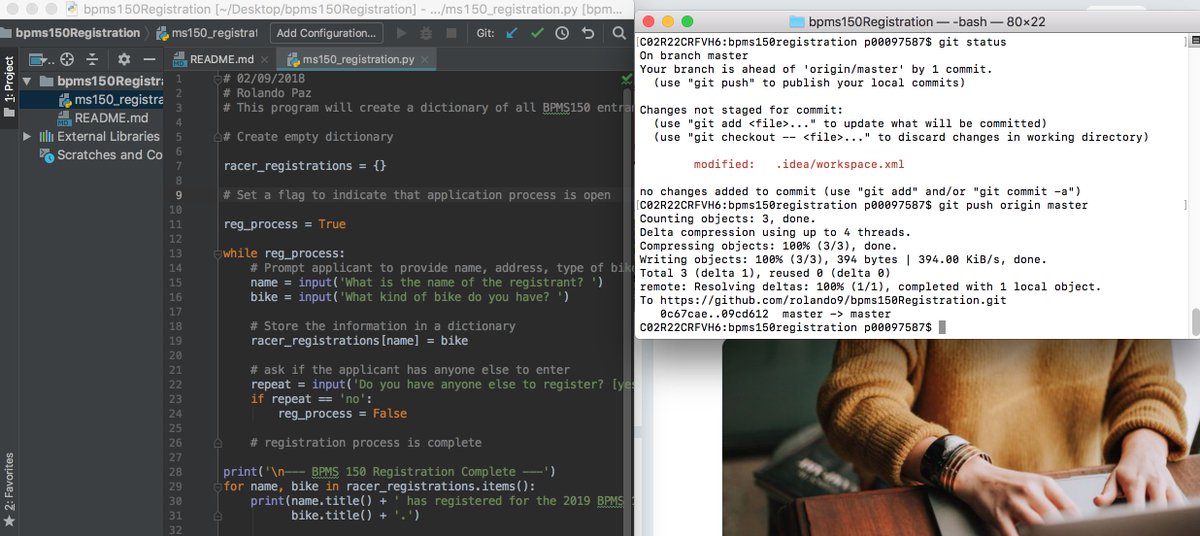The height and width of the screenshot is (536, 1200).
Task: Click GitHub URL line in Terminal output
Action: [x=823, y=300]
